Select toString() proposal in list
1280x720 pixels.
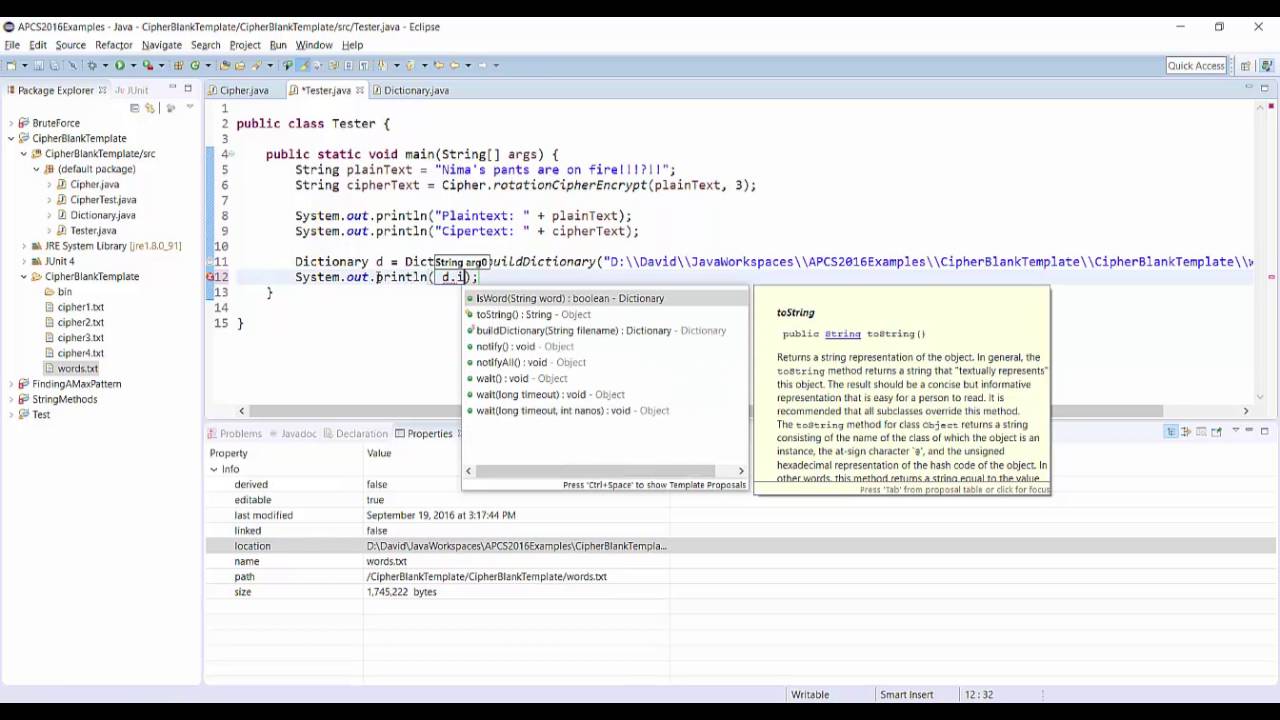pos(604,314)
